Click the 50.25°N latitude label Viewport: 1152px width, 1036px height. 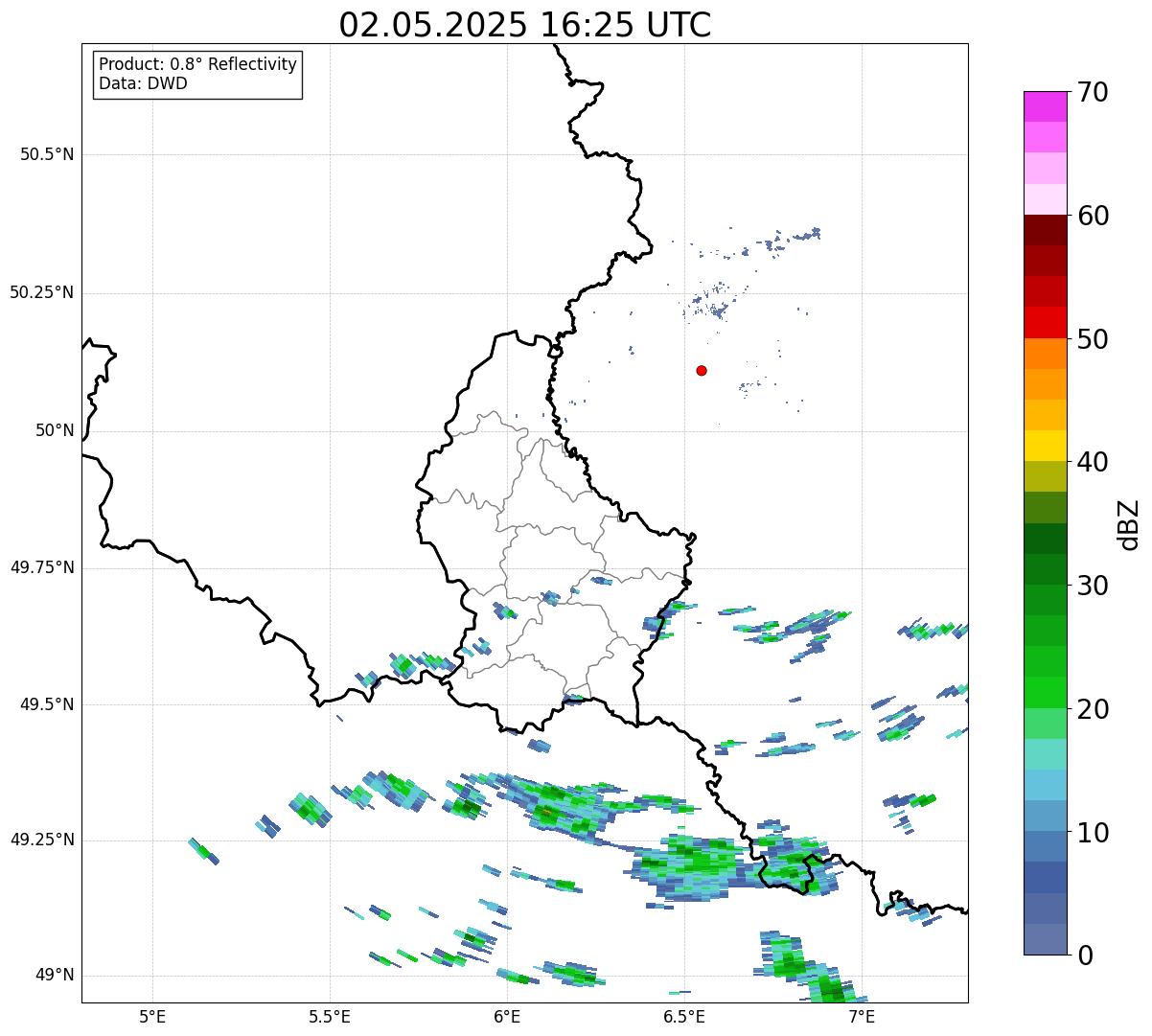coord(42,292)
